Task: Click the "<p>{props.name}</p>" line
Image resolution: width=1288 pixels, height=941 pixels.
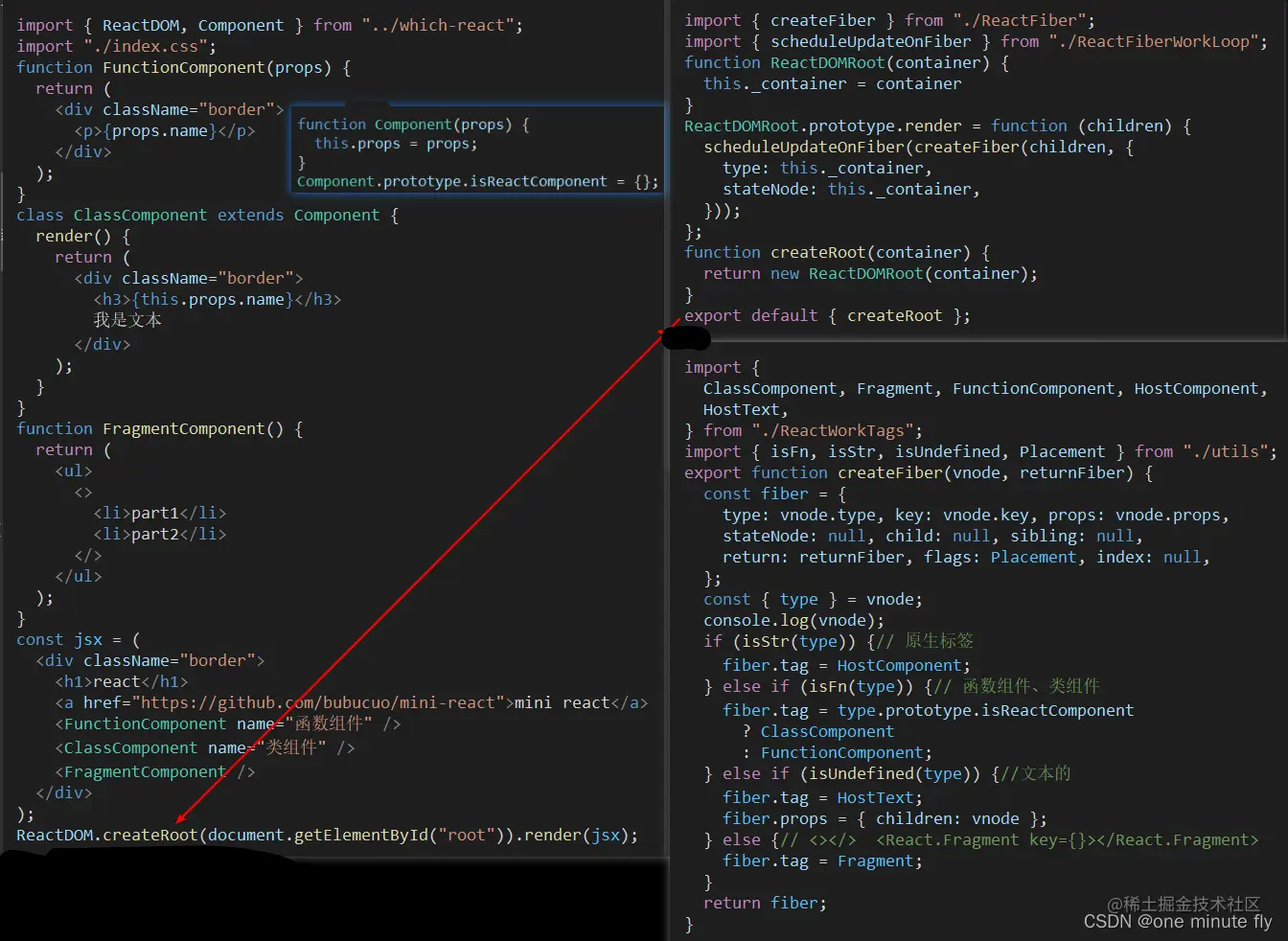Action: pos(165,130)
